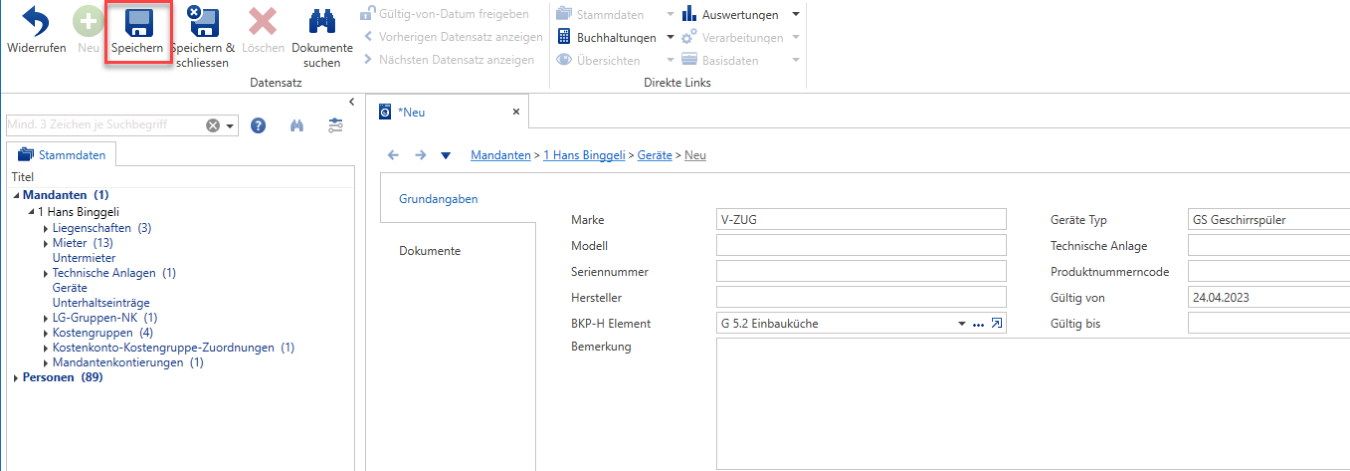Viewport: 1350px width, 471px height.
Task: Click Gültig-von-Datum freigeben
Action: point(444,14)
